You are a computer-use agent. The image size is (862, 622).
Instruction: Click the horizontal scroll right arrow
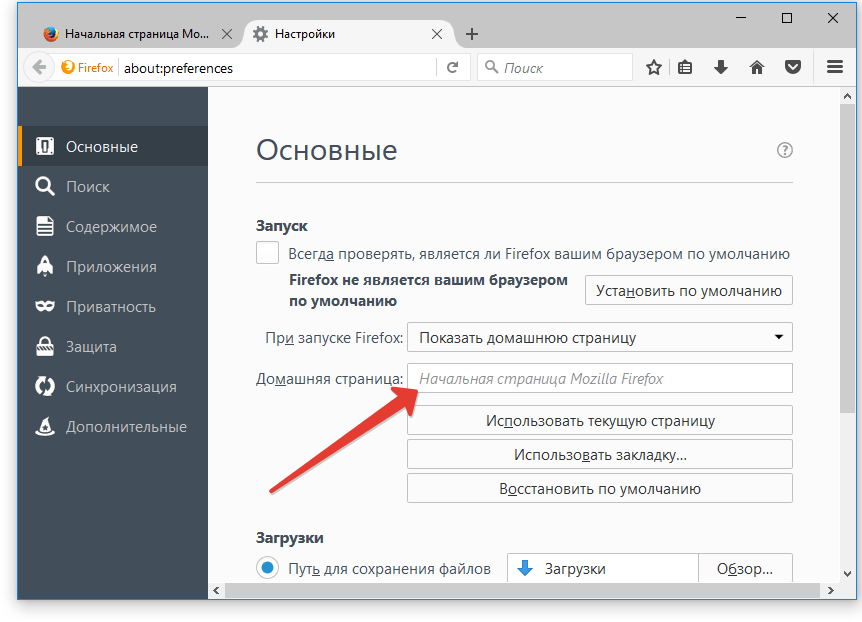pos(831,591)
